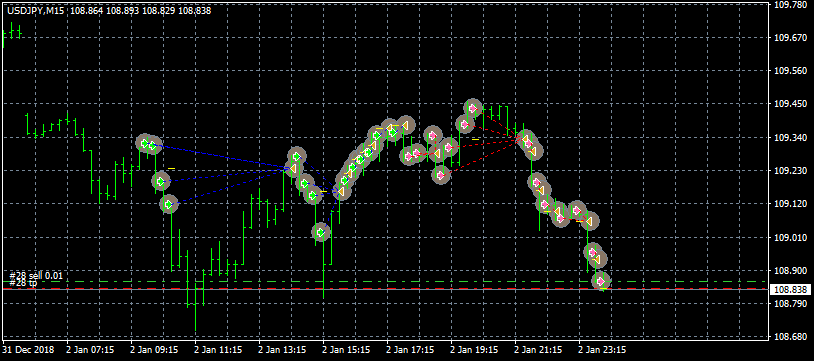Click the 109.560 price scale label
Screen dimensions: 814x361
coord(790,71)
